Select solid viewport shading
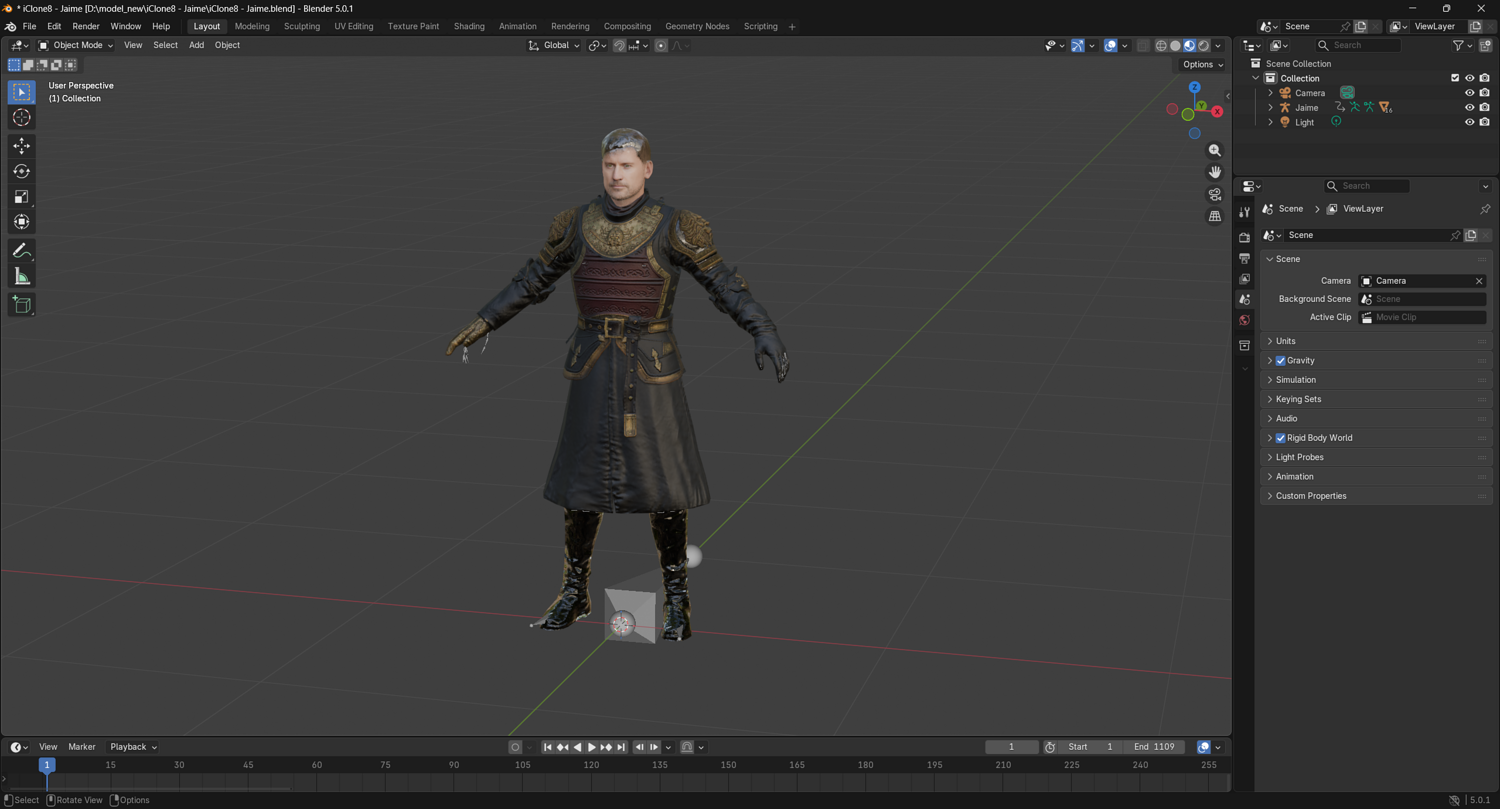 click(1175, 45)
